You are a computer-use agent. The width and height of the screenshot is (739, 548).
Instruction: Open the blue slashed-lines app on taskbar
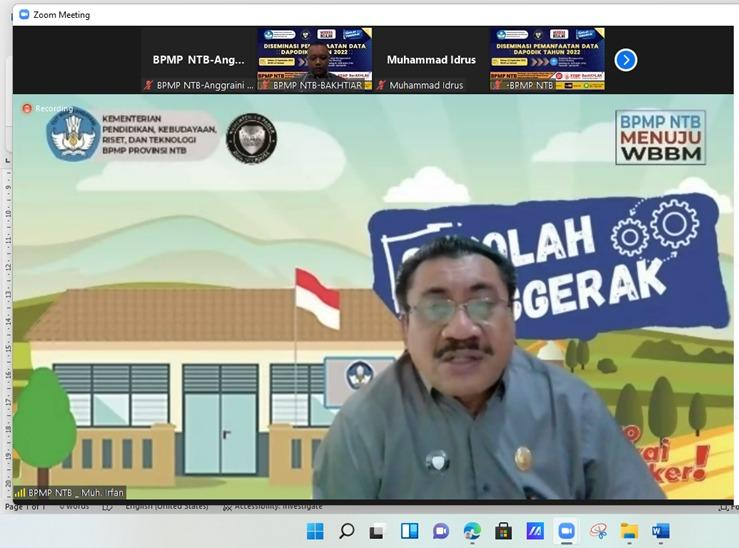coord(535,531)
